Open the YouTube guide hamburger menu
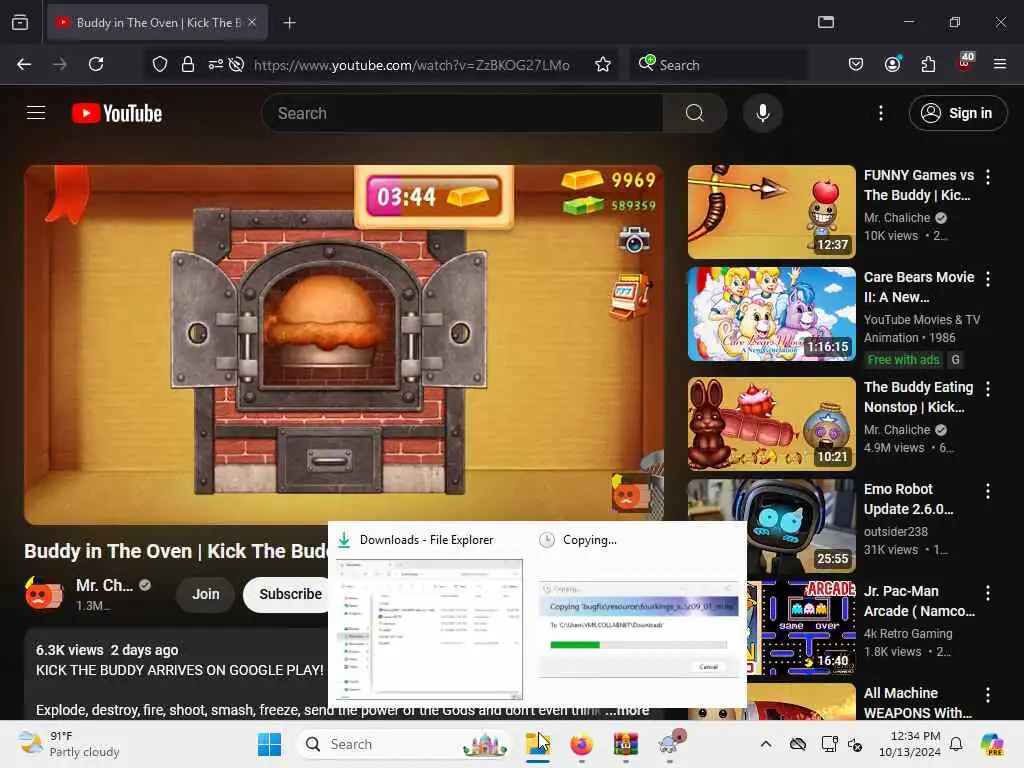1024x768 pixels. tap(36, 113)
